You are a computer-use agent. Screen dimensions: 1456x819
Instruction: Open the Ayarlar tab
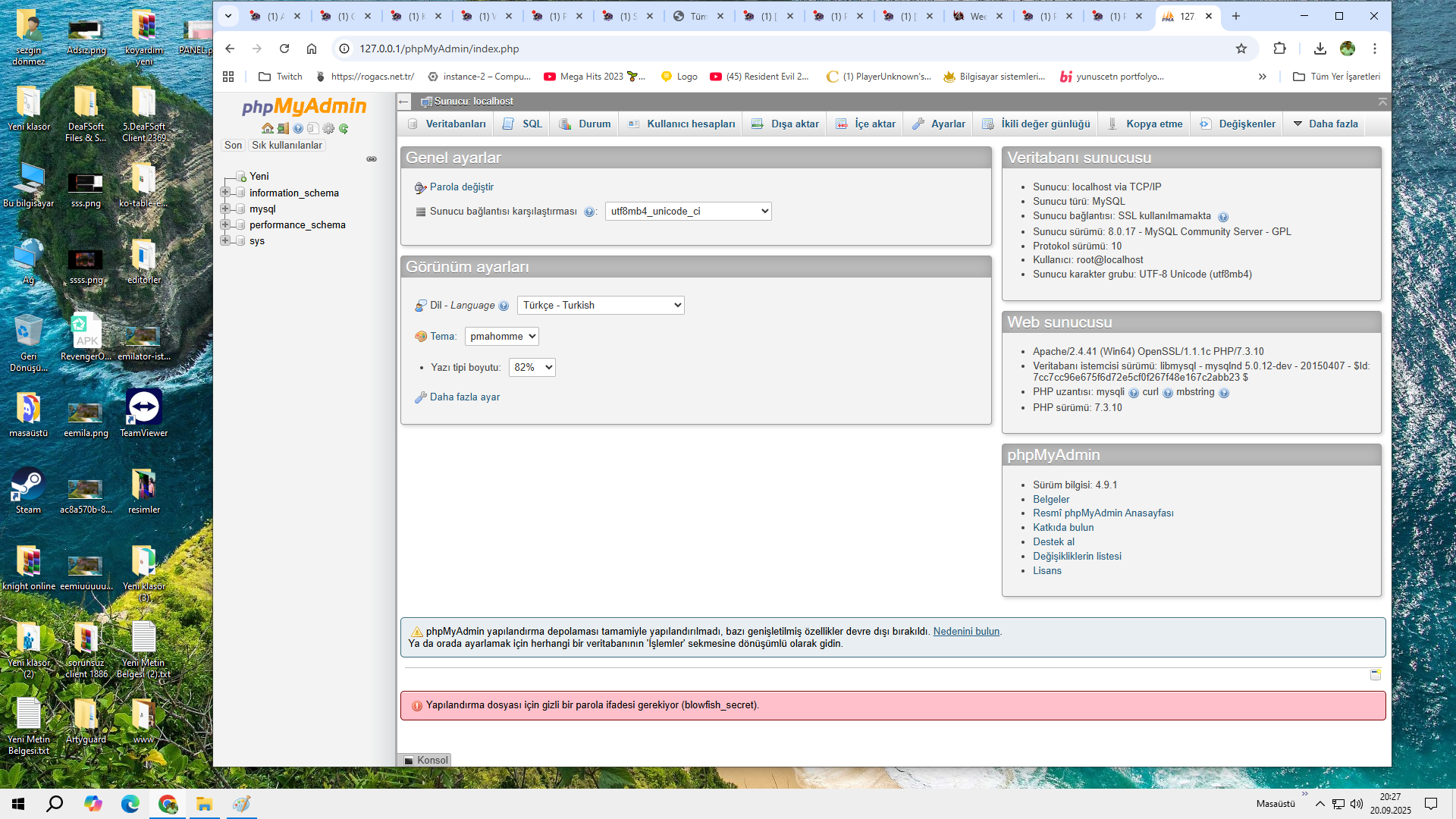939,124
